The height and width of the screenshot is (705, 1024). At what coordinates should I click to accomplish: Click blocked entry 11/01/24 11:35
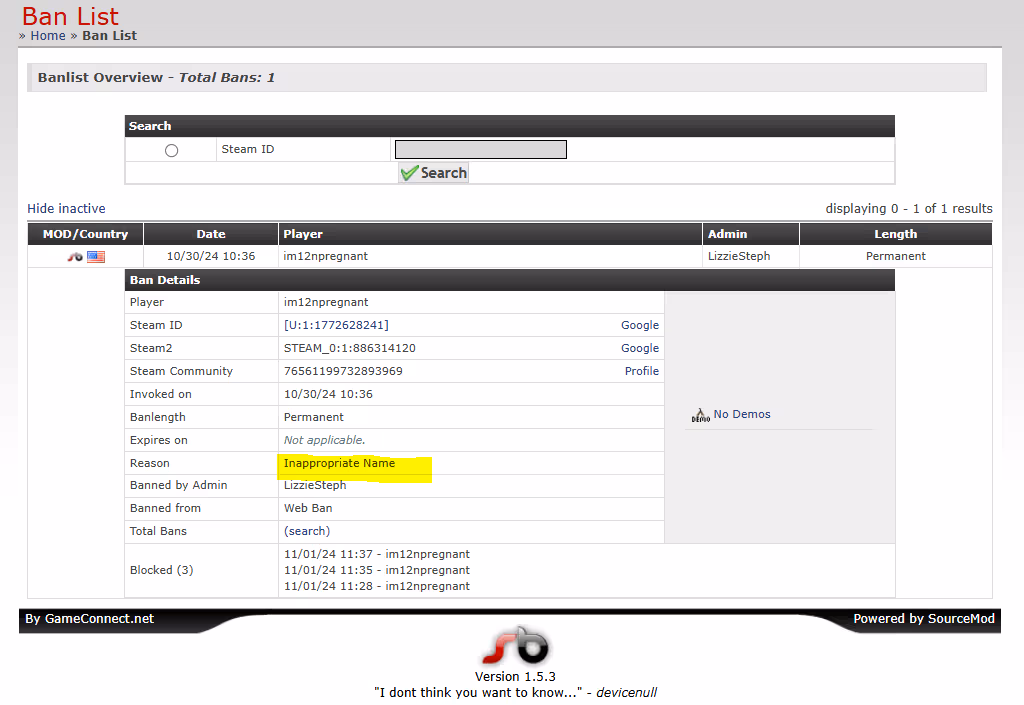(x=377, y=570)
